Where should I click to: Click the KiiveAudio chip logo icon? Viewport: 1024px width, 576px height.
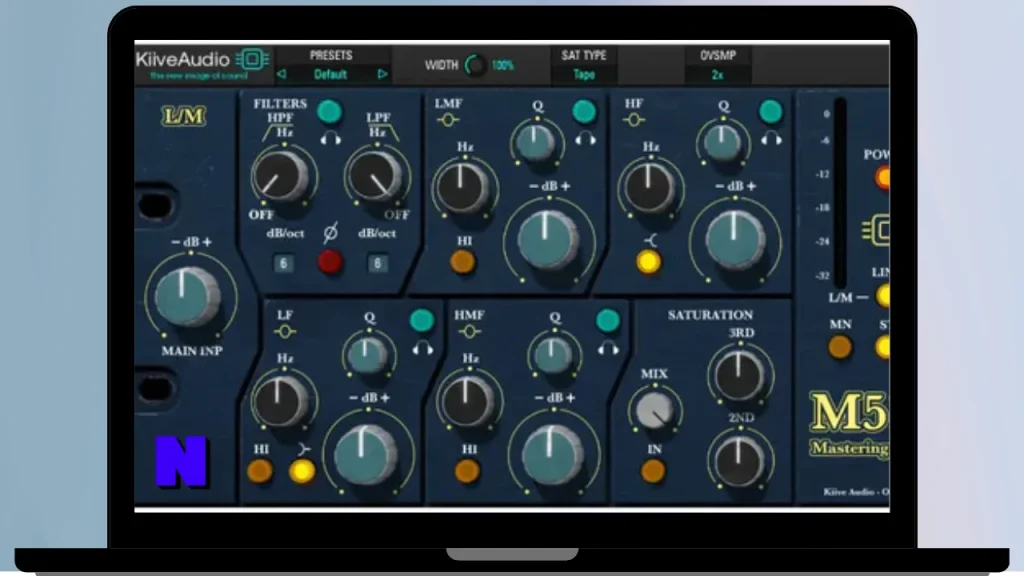tap(252, 59)
